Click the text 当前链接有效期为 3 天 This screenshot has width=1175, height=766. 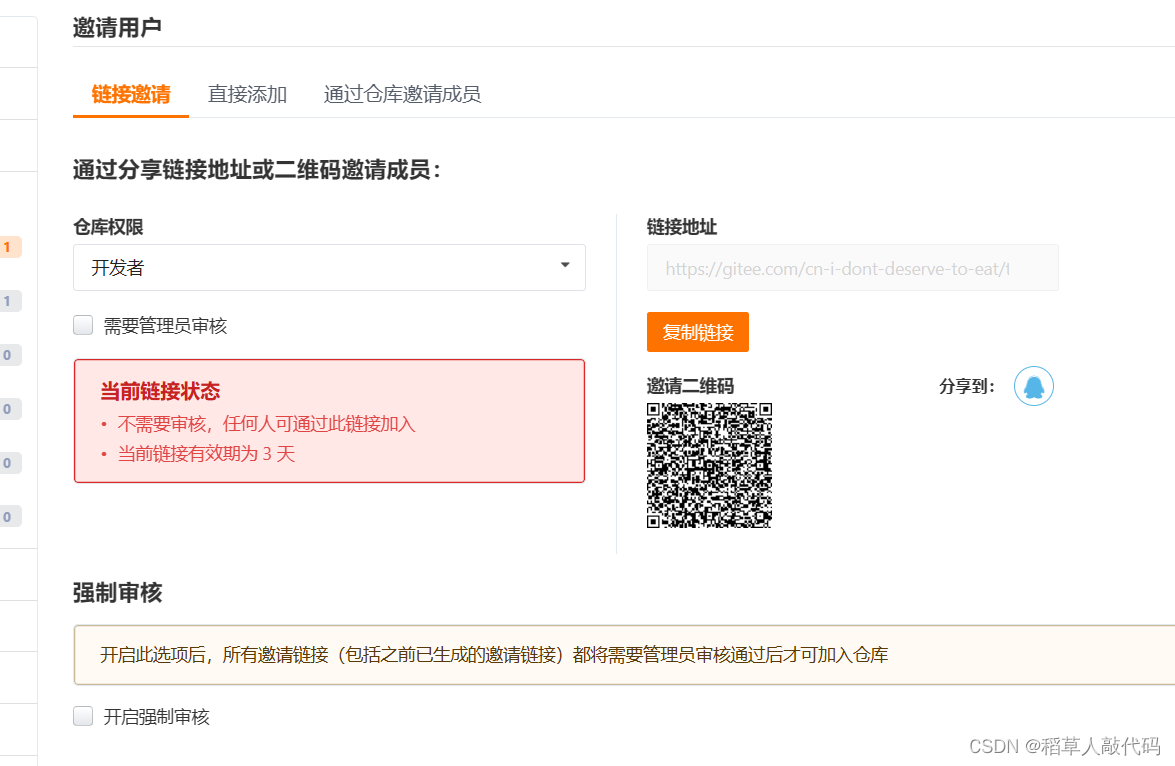[206, 453]
